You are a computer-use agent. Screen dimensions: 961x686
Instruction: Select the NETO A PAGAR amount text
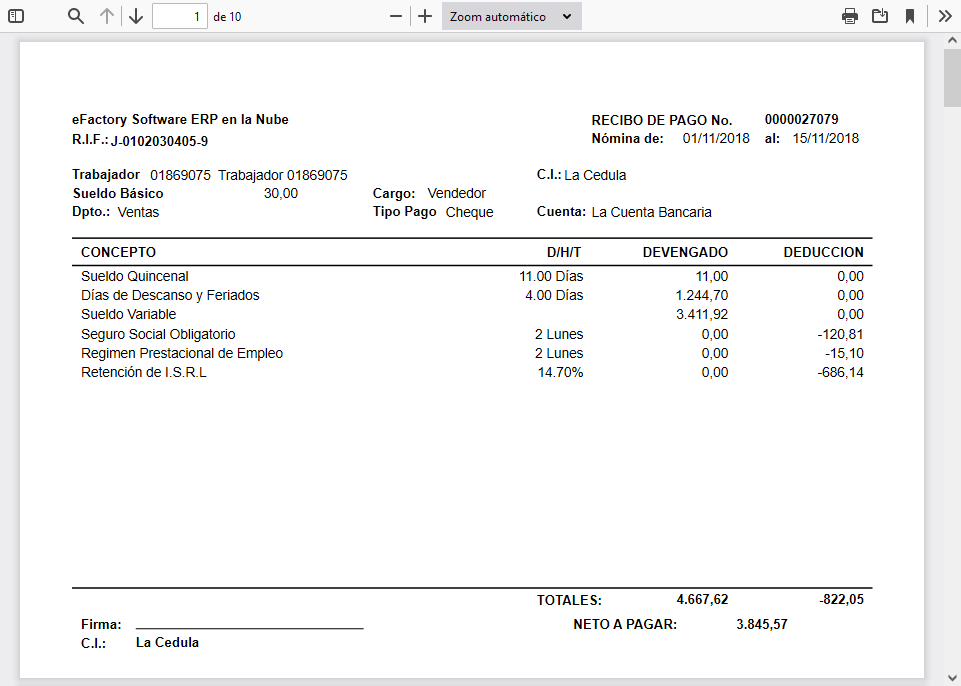[764, 623]
